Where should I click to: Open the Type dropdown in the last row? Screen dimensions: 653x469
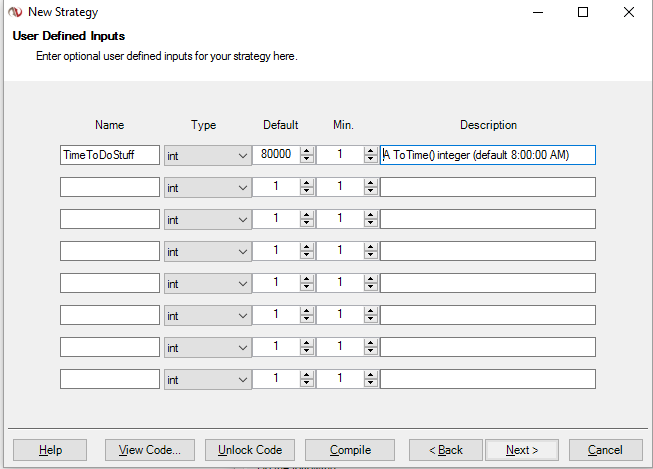pos(243,379)
